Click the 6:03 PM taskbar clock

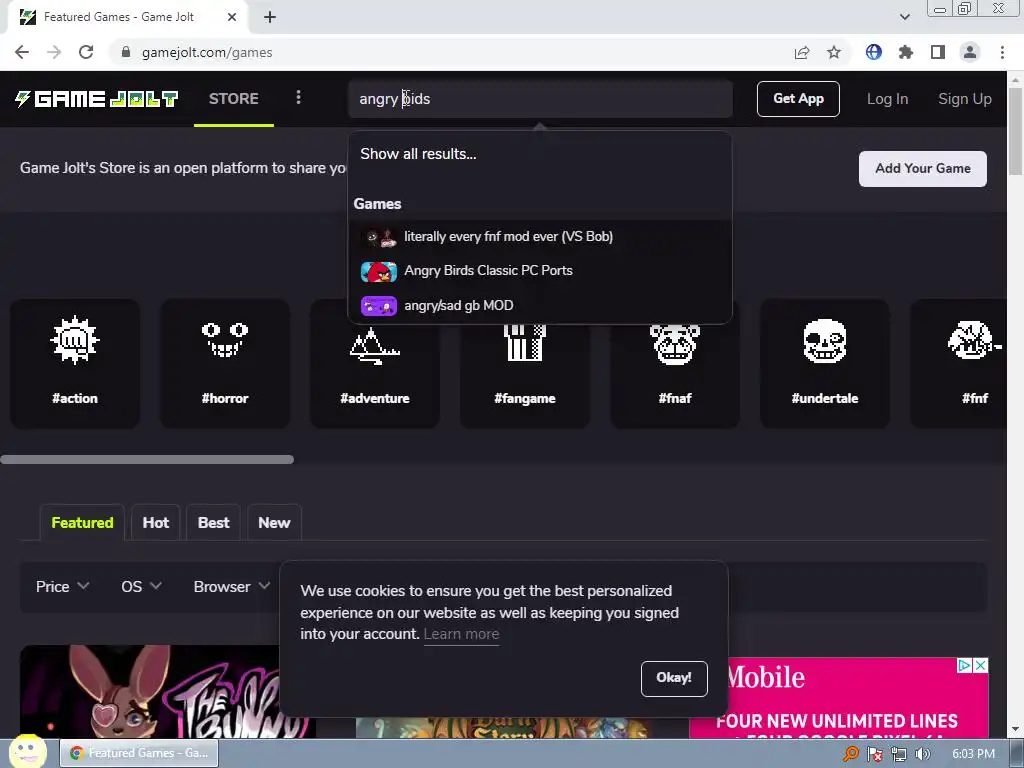tap(974, 754)
